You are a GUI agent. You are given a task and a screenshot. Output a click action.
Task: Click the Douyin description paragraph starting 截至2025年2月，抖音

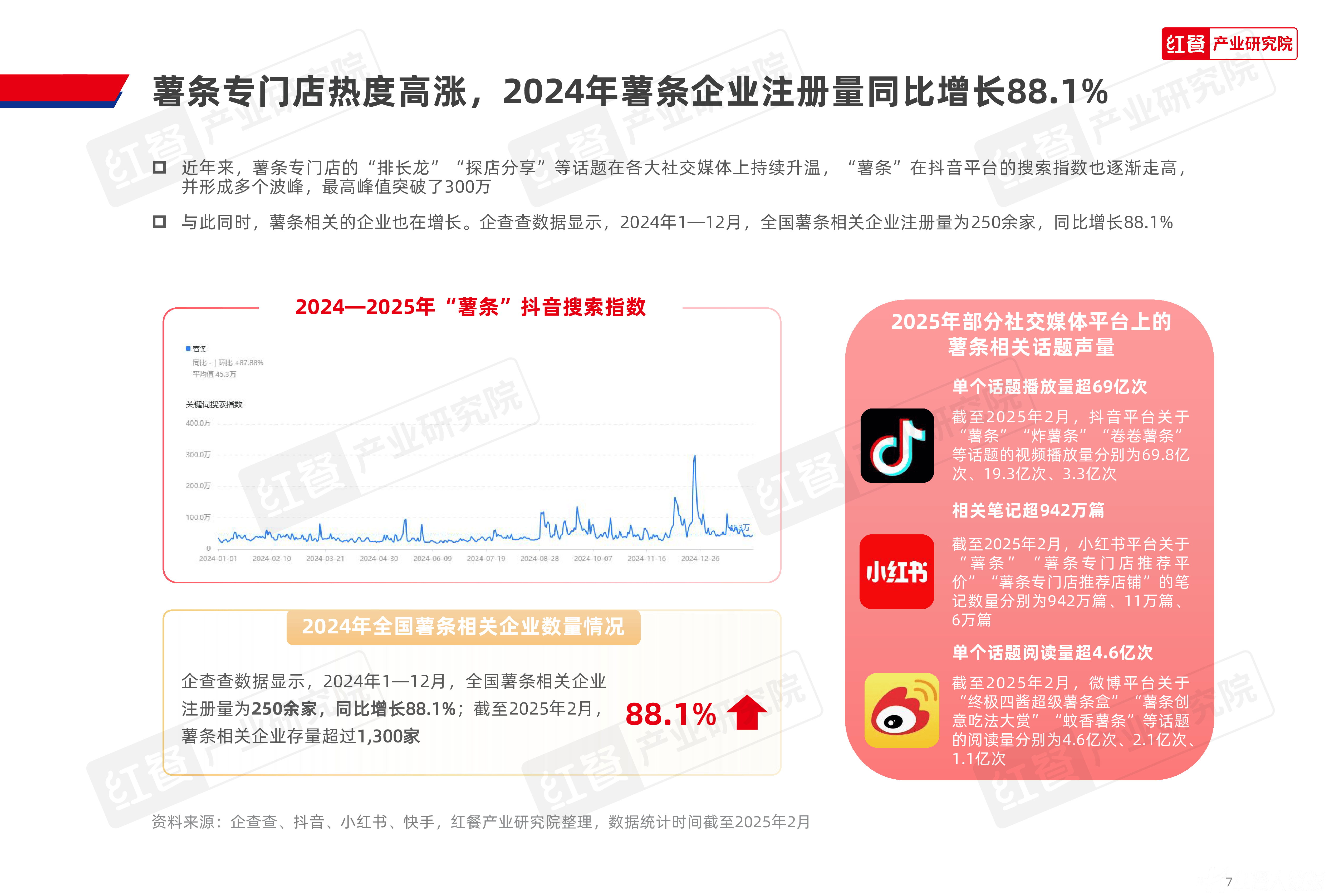pyautogui.click(x=1070, y=445)
